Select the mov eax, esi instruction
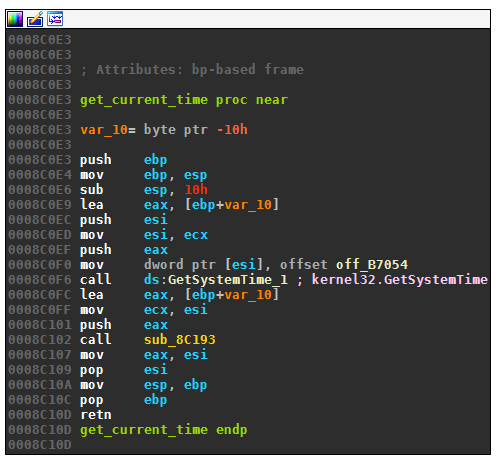 point(144,355)
